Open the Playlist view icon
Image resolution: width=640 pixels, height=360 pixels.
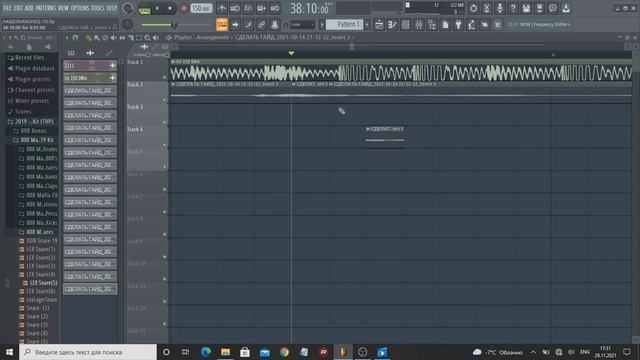tap(379, 24)
